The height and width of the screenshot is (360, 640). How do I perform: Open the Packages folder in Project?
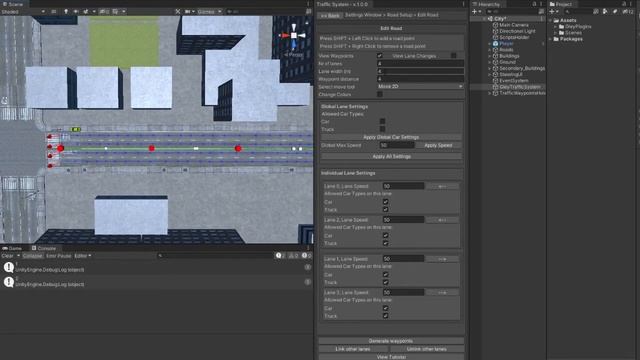coord(571,39)
